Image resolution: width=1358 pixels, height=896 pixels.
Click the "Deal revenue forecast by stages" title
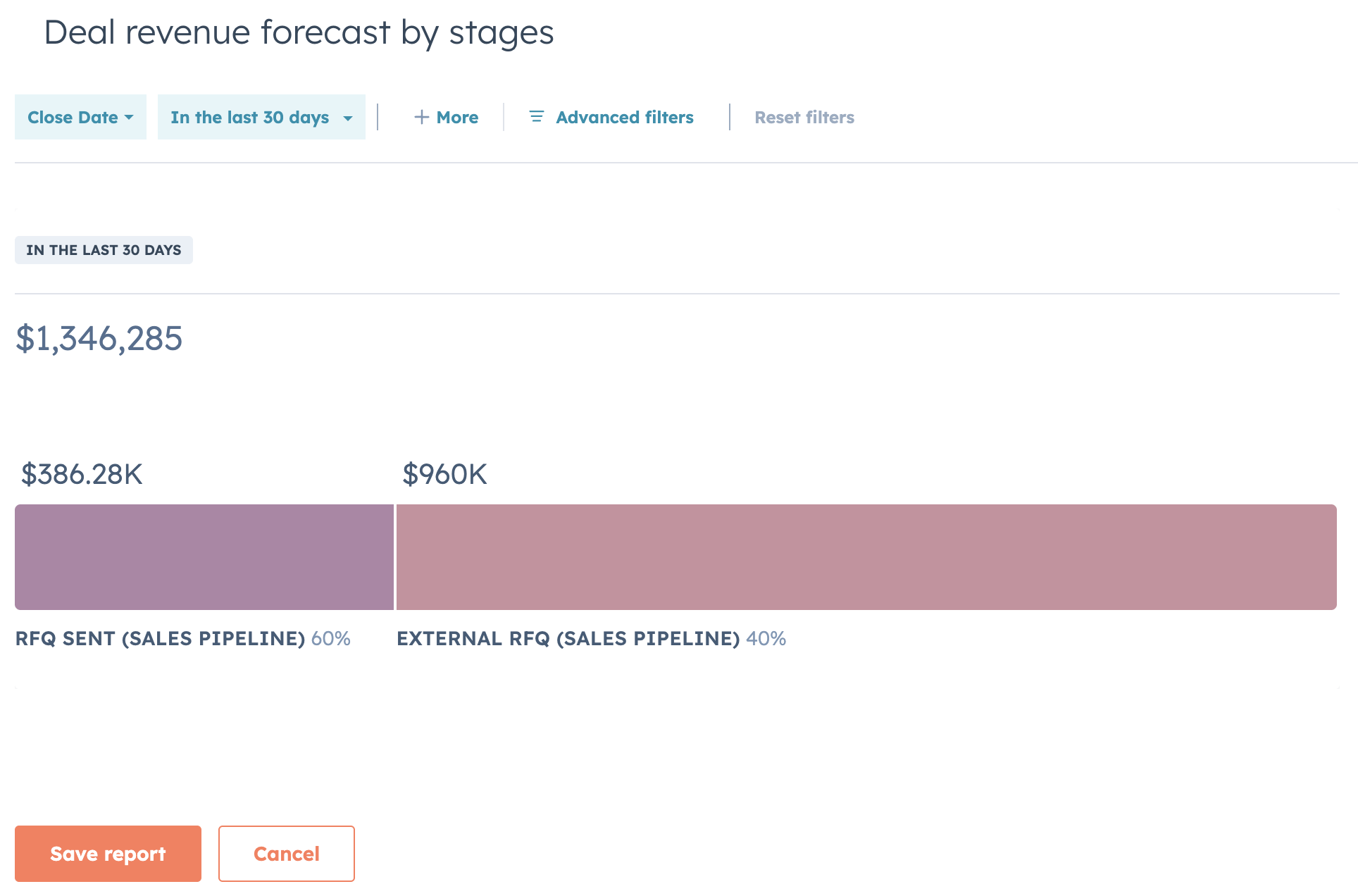(299, 32)
